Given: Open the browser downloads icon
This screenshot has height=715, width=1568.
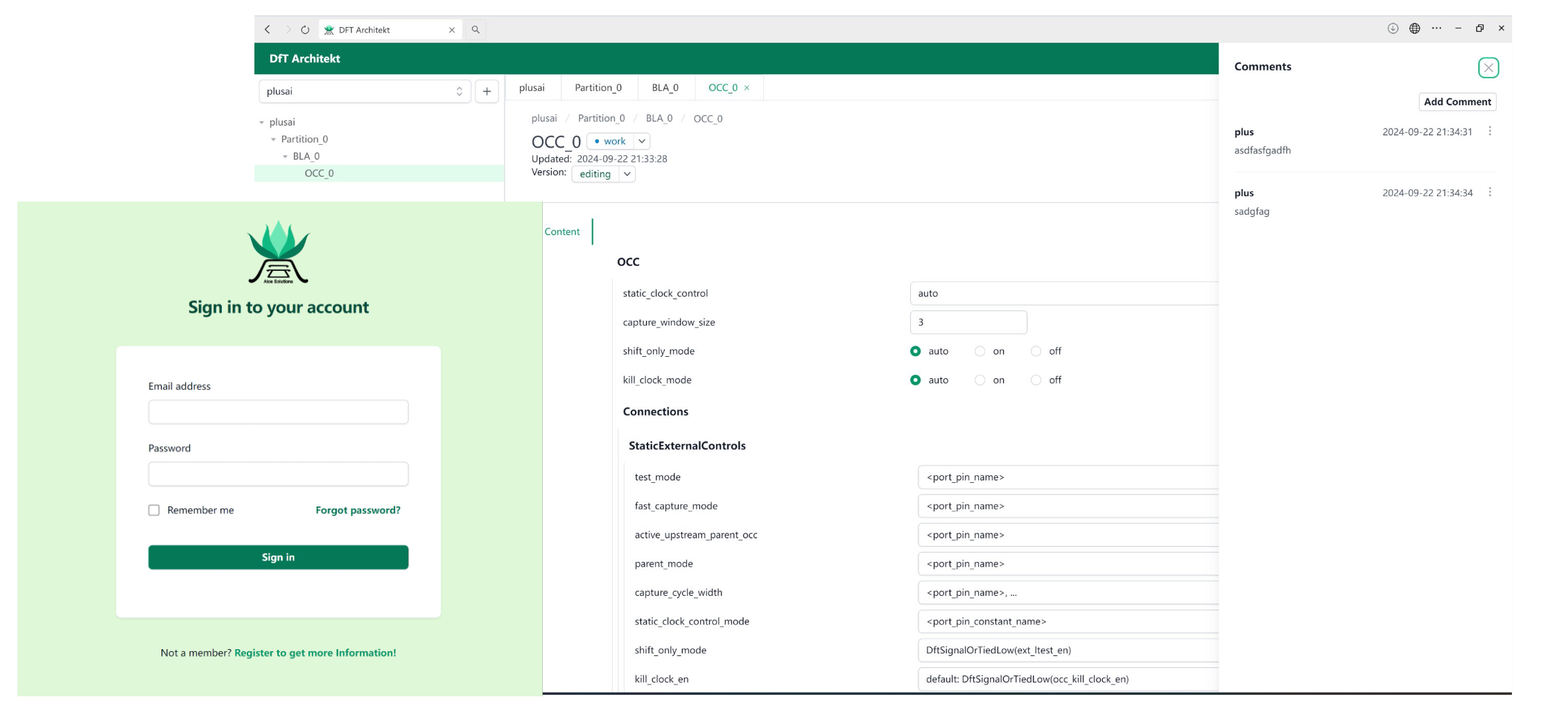Looking at the screenshot, I should click(x=1393, y=28).
